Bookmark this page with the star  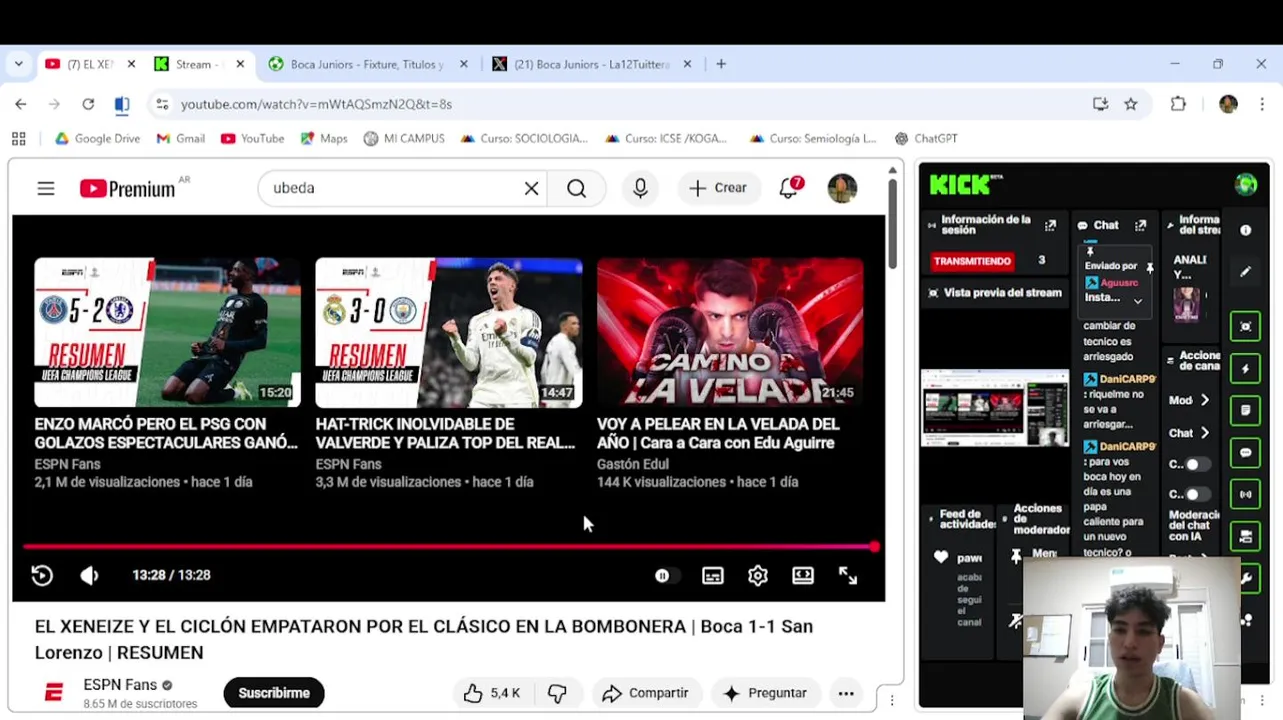(x=1131, y=104)
